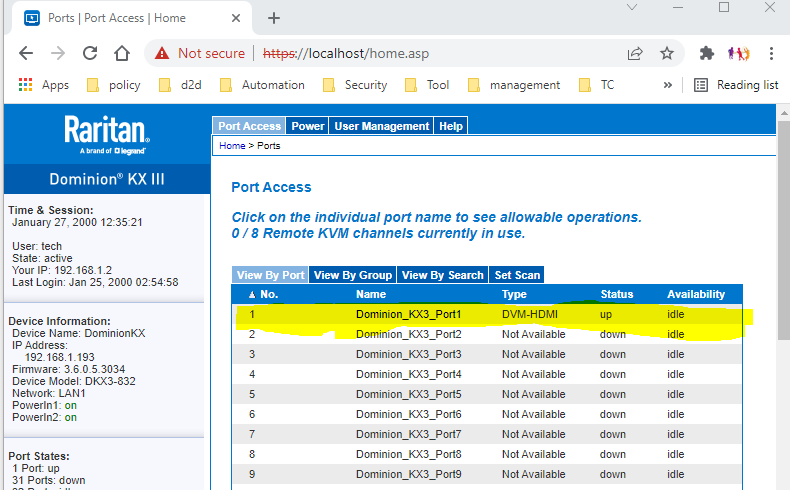This screenshot has width=790, height=490.
Task: Click the Raritan logo
Action: (x=107, y=134)
